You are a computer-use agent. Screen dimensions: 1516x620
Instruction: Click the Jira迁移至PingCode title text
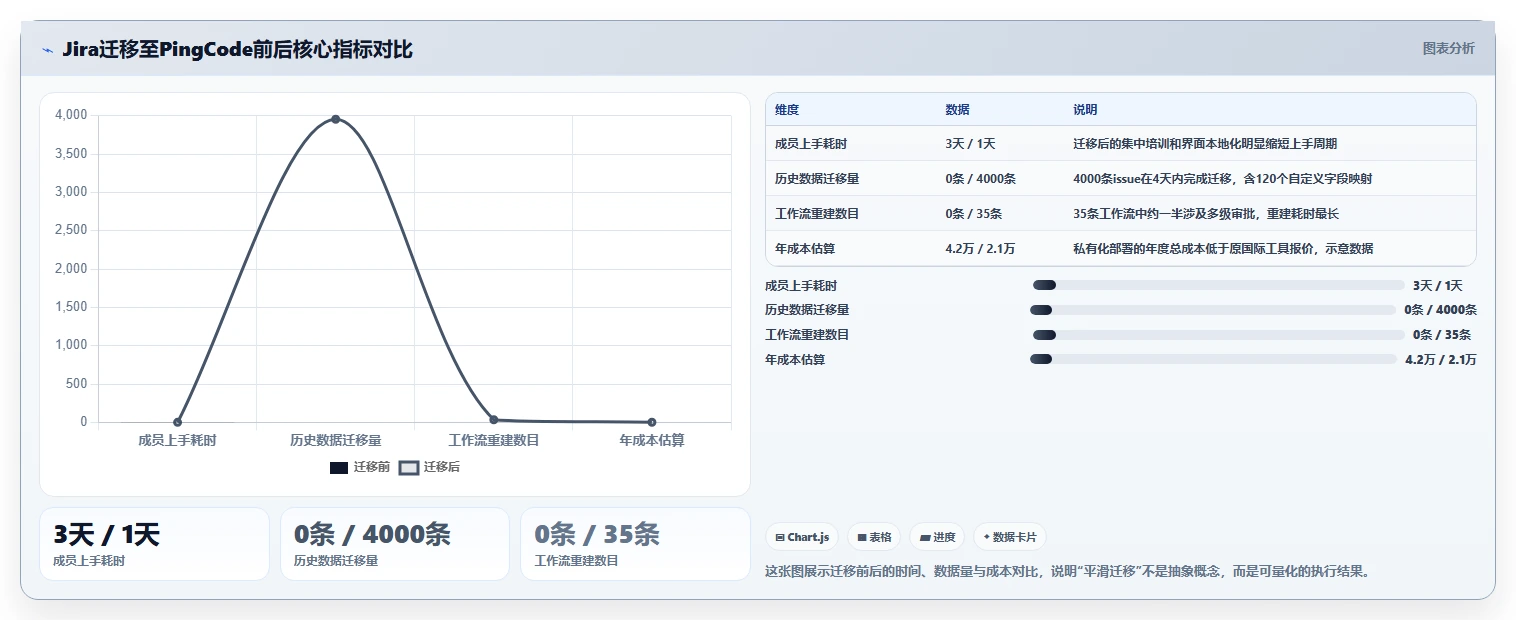click(237, 50)
